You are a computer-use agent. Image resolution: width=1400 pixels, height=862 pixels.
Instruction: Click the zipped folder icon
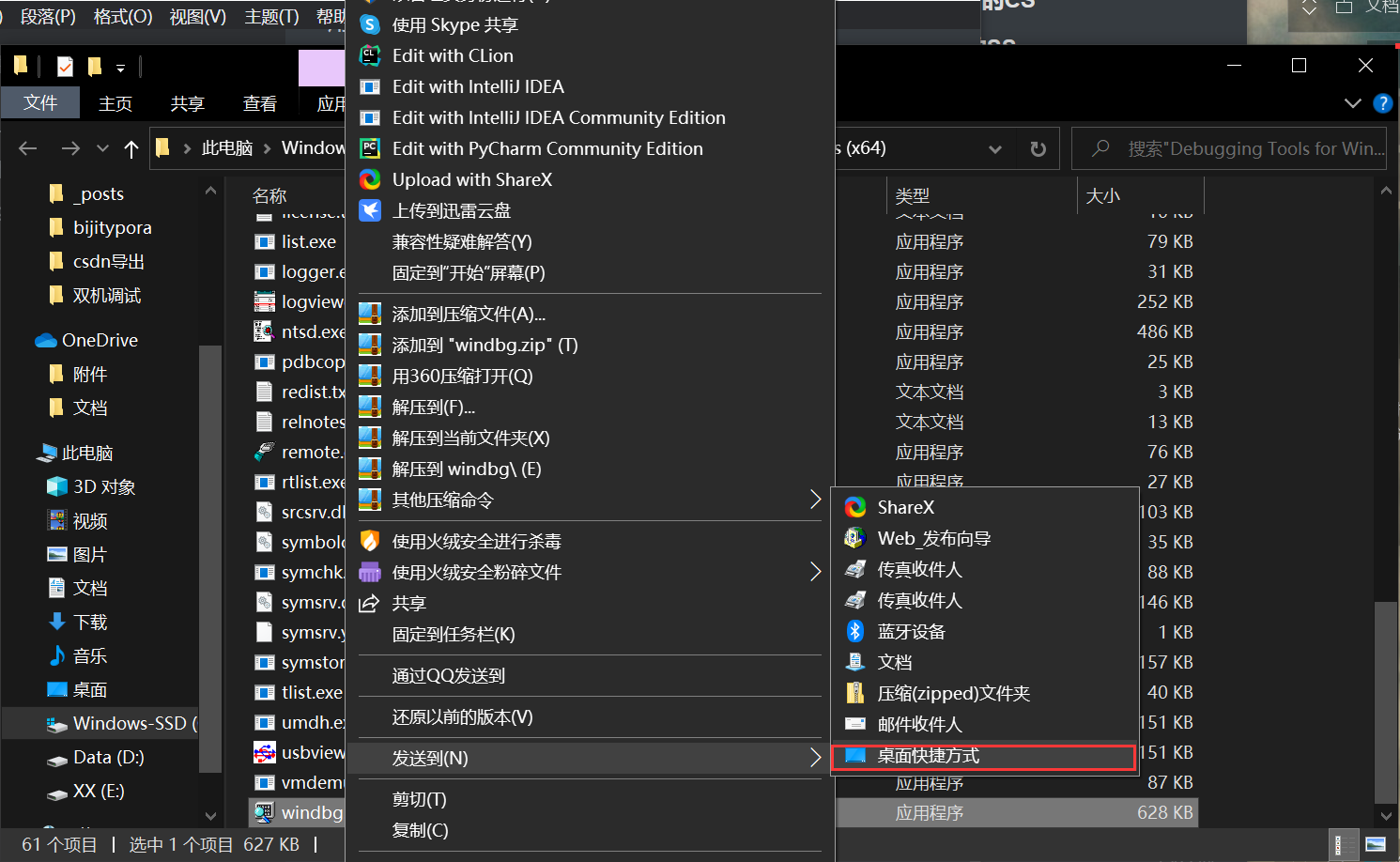pos(854,693)
